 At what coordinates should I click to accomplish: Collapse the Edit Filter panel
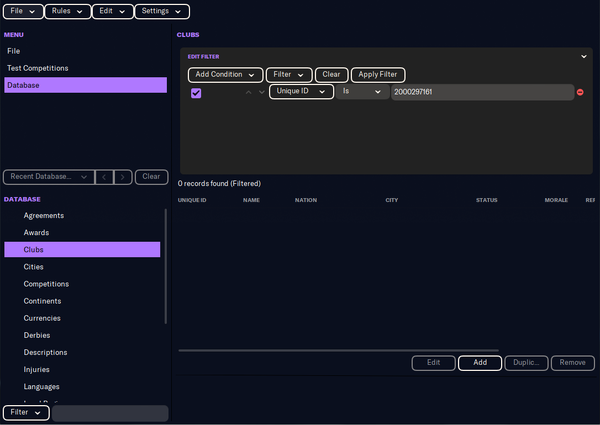pos(583,57)
